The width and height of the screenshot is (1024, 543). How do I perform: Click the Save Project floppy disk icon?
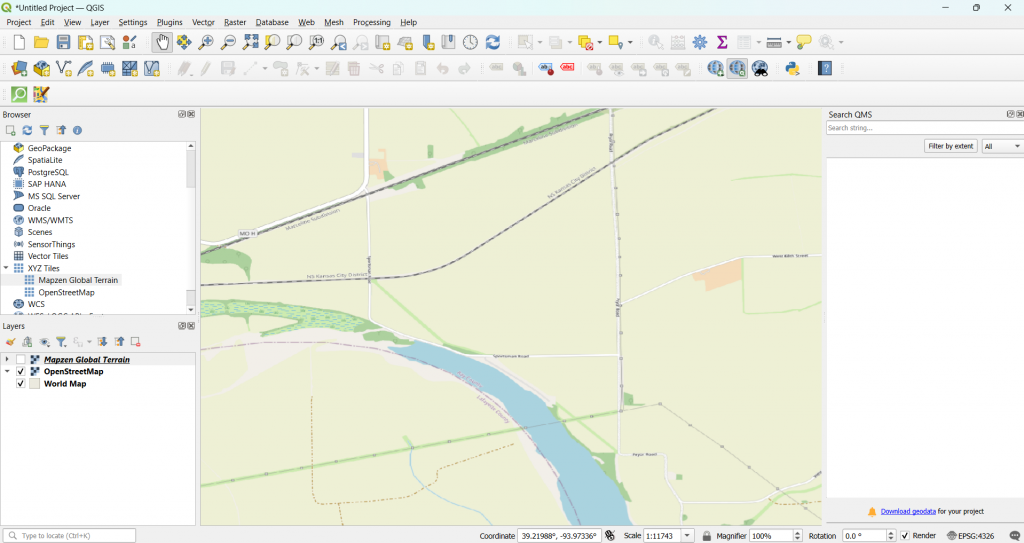click(x=64, y=42)
